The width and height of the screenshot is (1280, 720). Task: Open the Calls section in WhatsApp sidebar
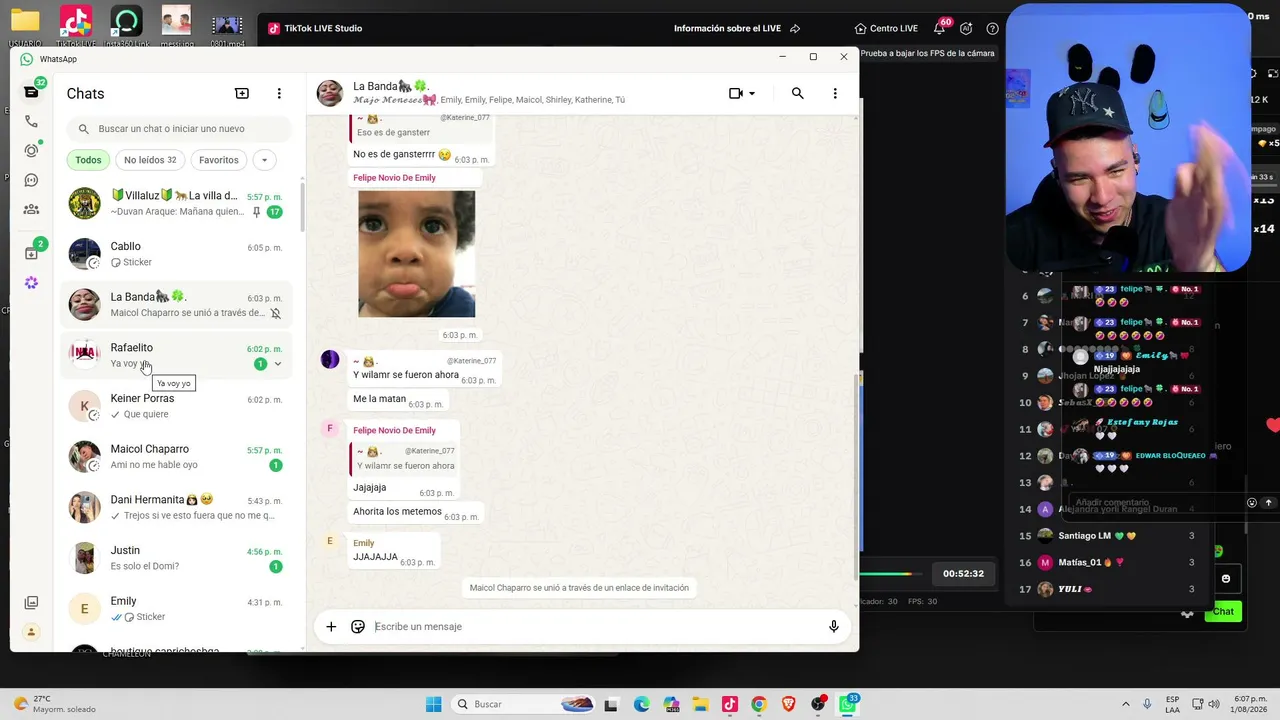(32, 121)
